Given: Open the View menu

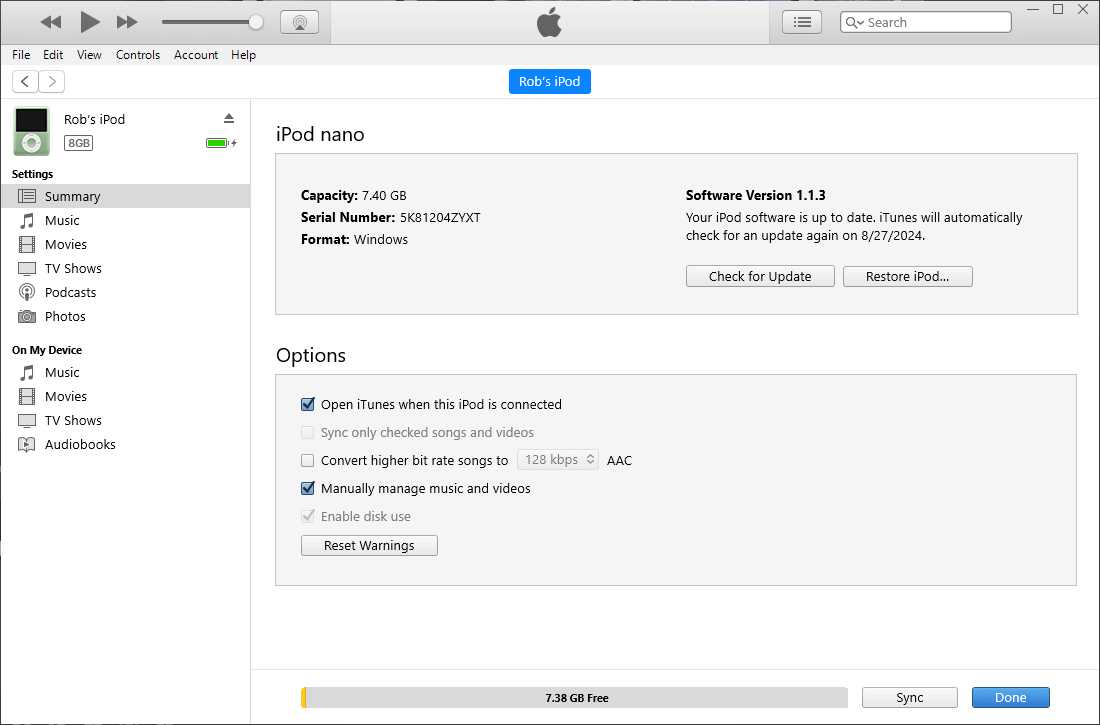Looking at the screenshot, I should (89, 55).
